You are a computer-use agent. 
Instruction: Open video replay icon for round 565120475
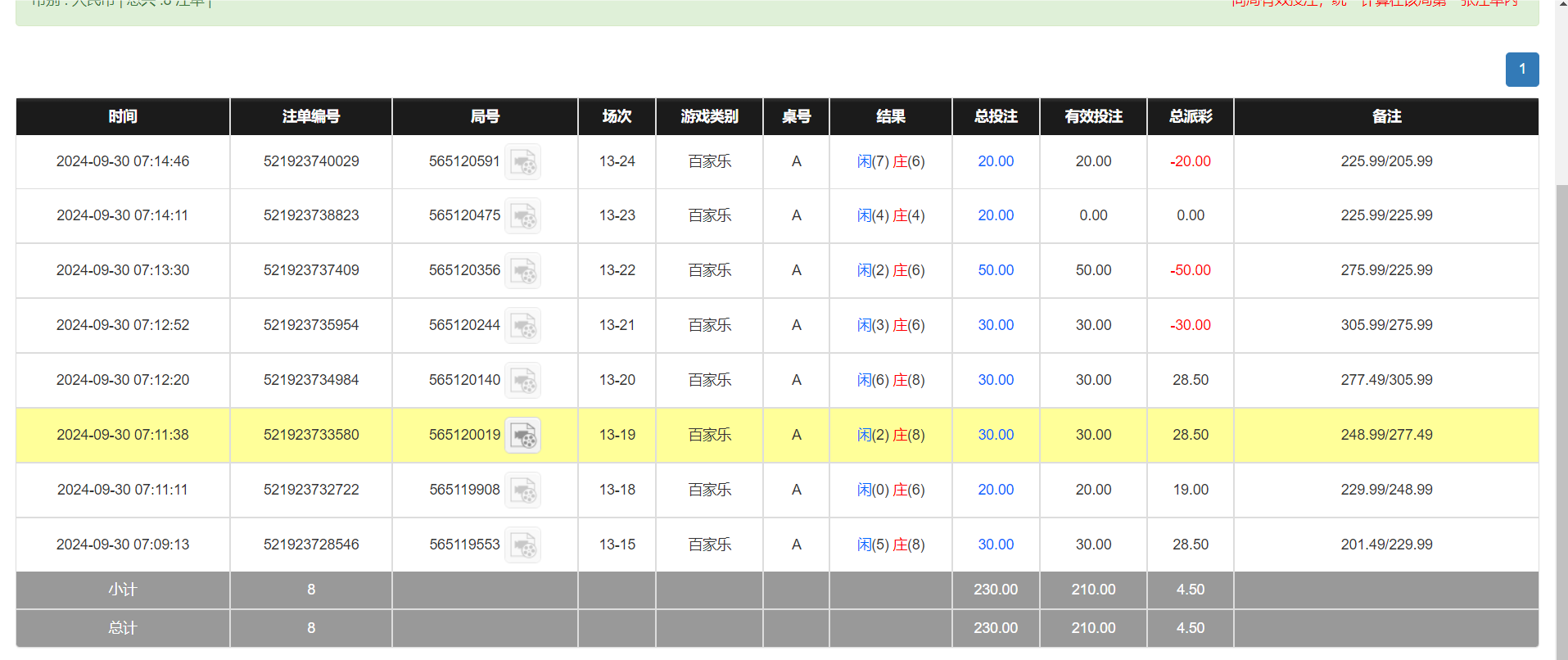coord(522,216)
